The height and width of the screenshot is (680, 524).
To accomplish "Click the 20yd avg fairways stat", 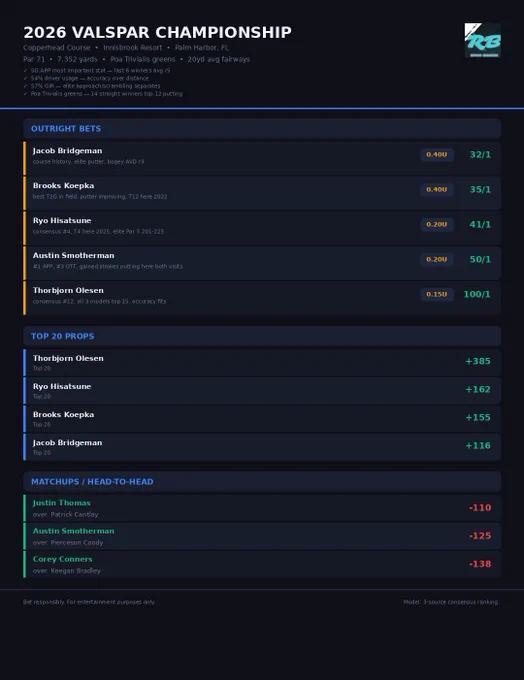I will 219,59.
